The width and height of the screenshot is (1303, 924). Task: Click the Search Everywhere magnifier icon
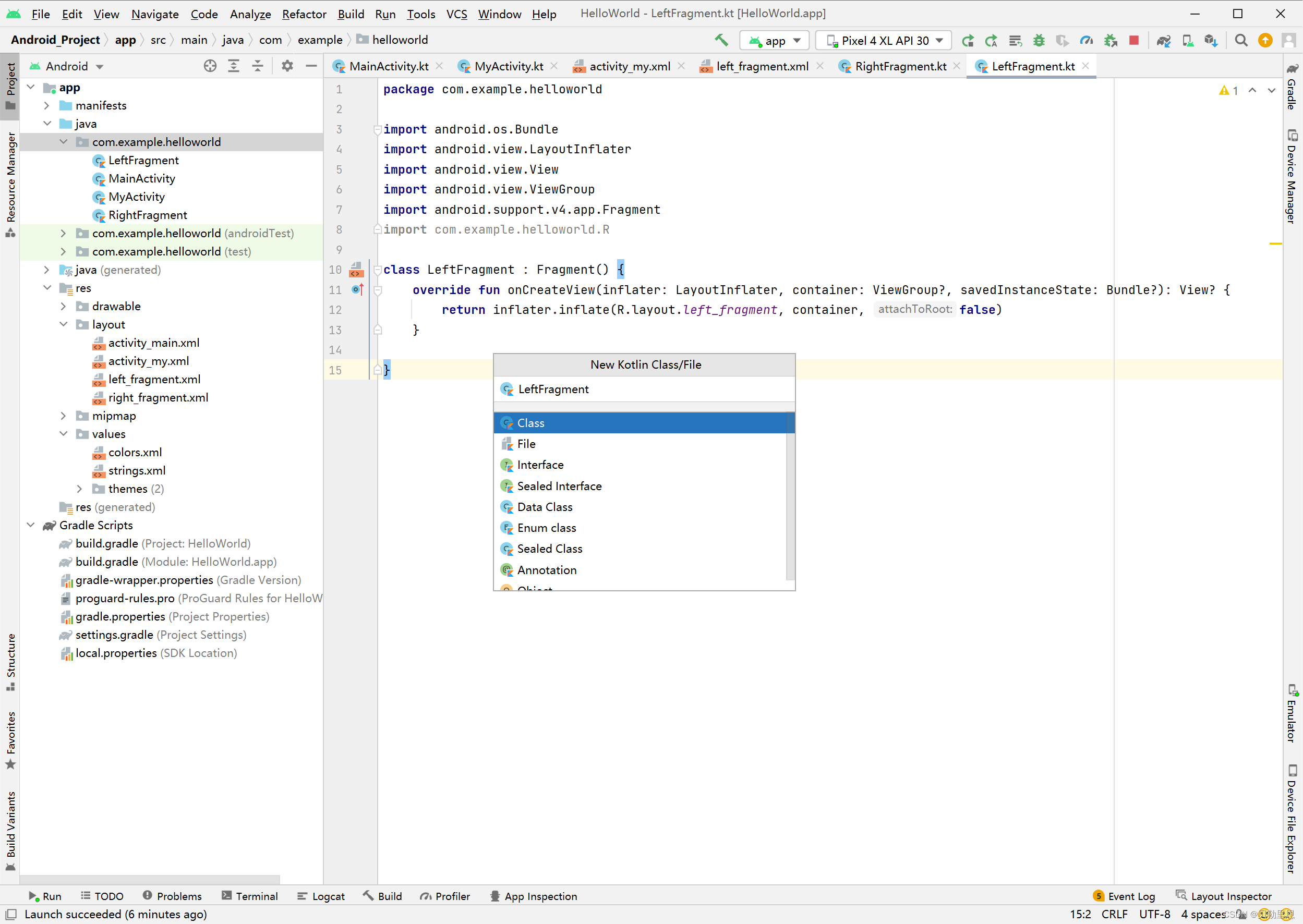pos(1241,40)
